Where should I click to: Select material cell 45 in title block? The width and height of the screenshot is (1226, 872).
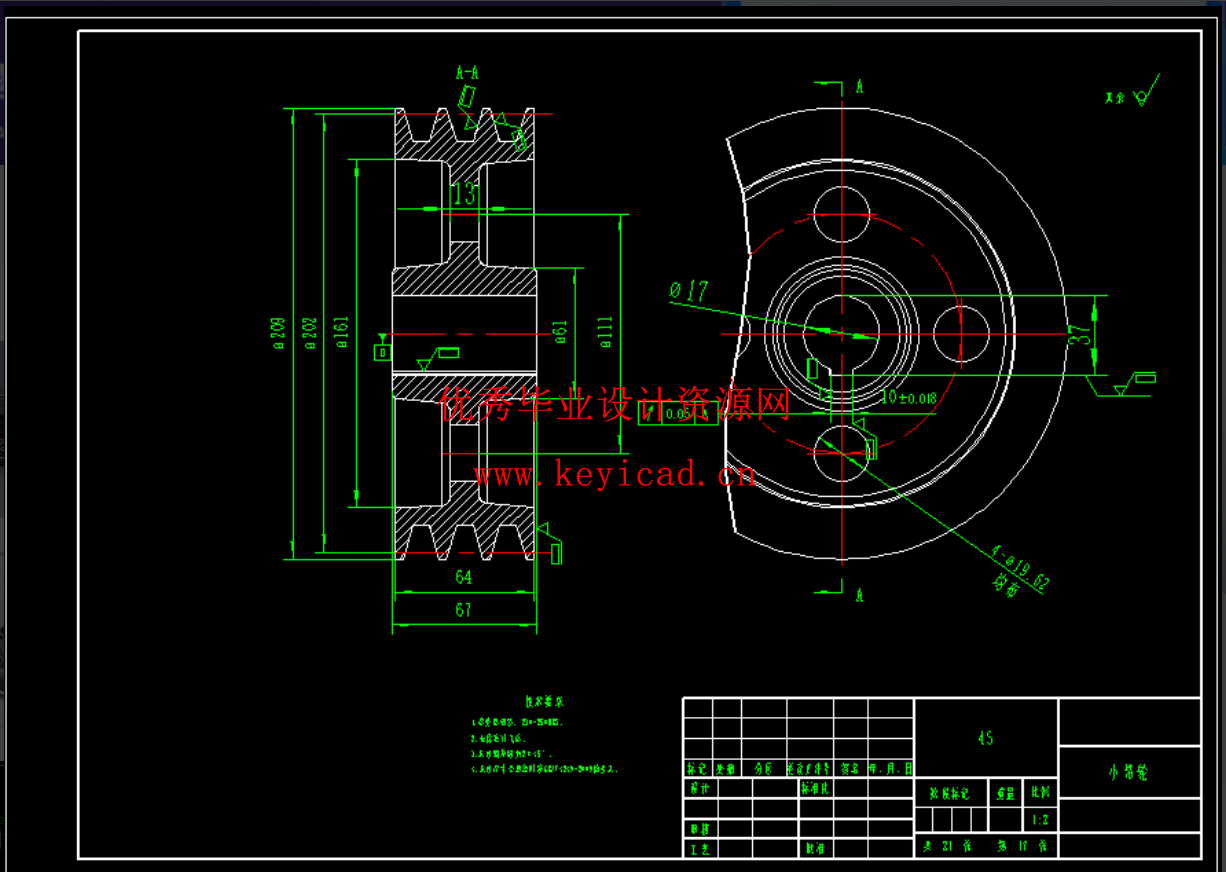[985, 738]
